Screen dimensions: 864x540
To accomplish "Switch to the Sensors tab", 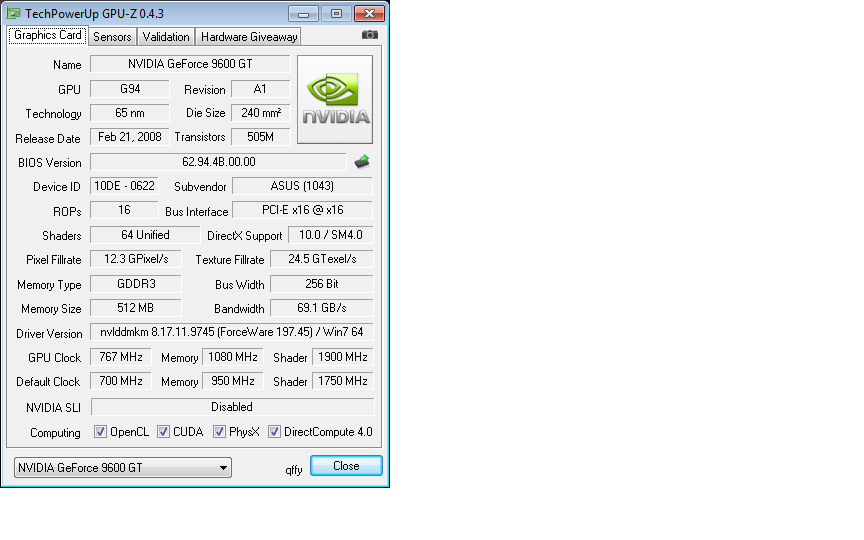I will coord(112,37).
